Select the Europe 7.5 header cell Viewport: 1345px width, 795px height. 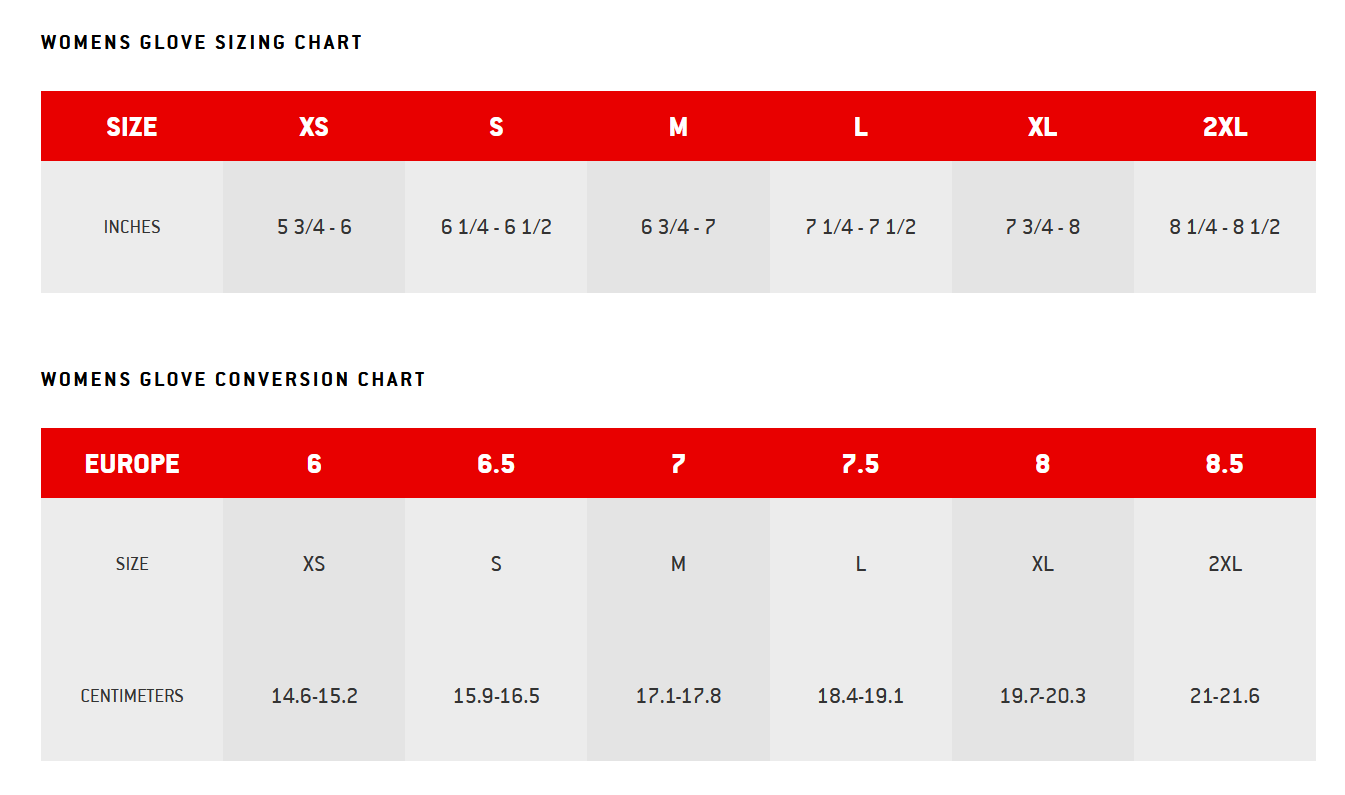860,464
